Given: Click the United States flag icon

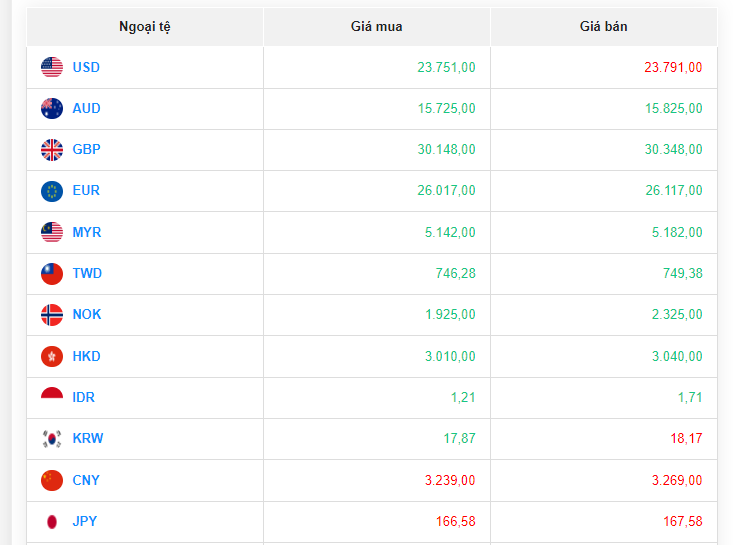Looking at the screenshot, I should (52, 67).
